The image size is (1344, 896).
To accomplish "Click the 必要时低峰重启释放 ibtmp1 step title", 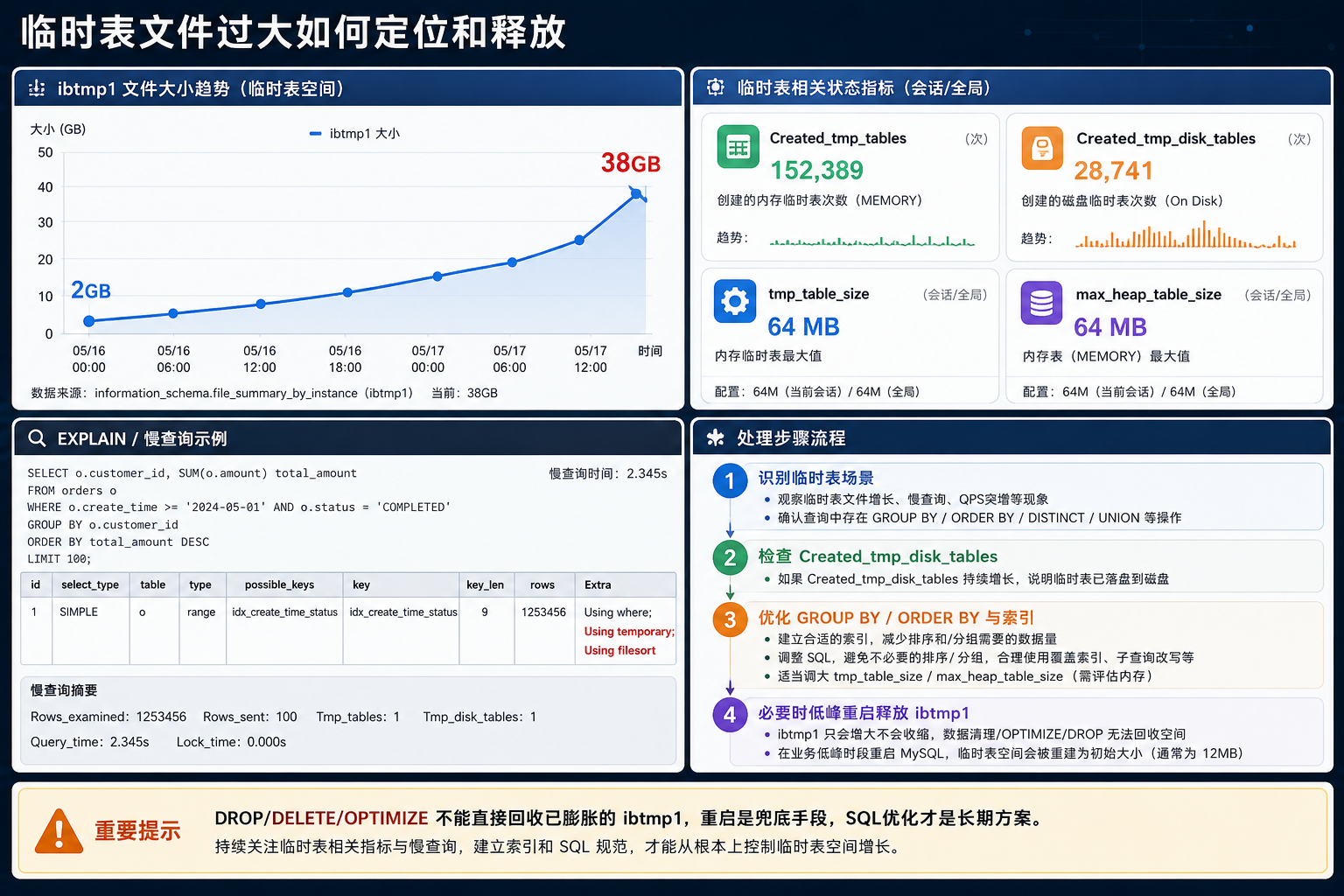I will coord(864,713).
